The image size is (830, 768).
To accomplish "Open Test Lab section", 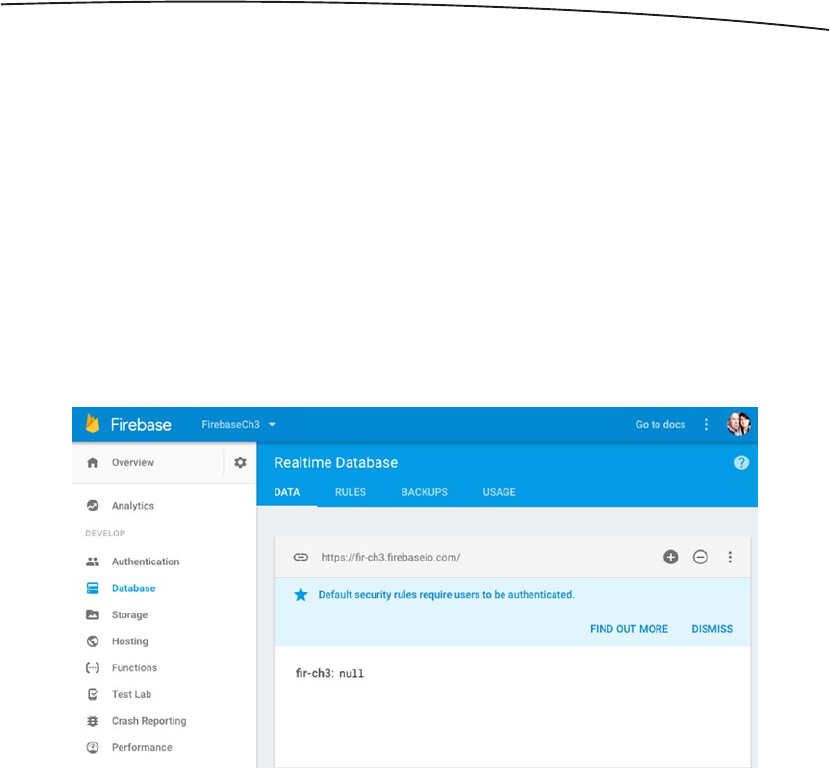I will (131, 694).
